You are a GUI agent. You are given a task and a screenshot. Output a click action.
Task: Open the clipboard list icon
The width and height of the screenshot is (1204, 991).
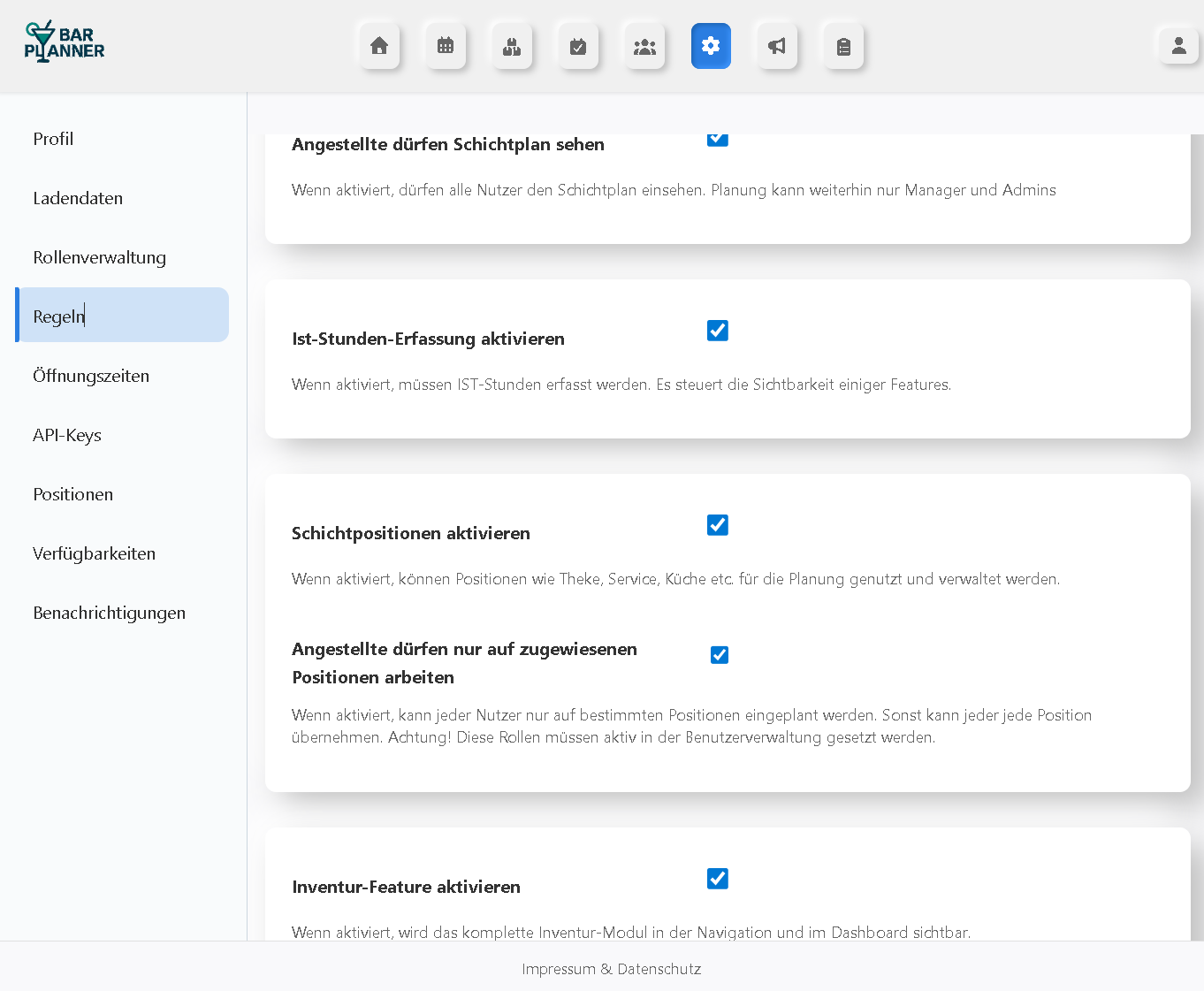pos(843,46)
